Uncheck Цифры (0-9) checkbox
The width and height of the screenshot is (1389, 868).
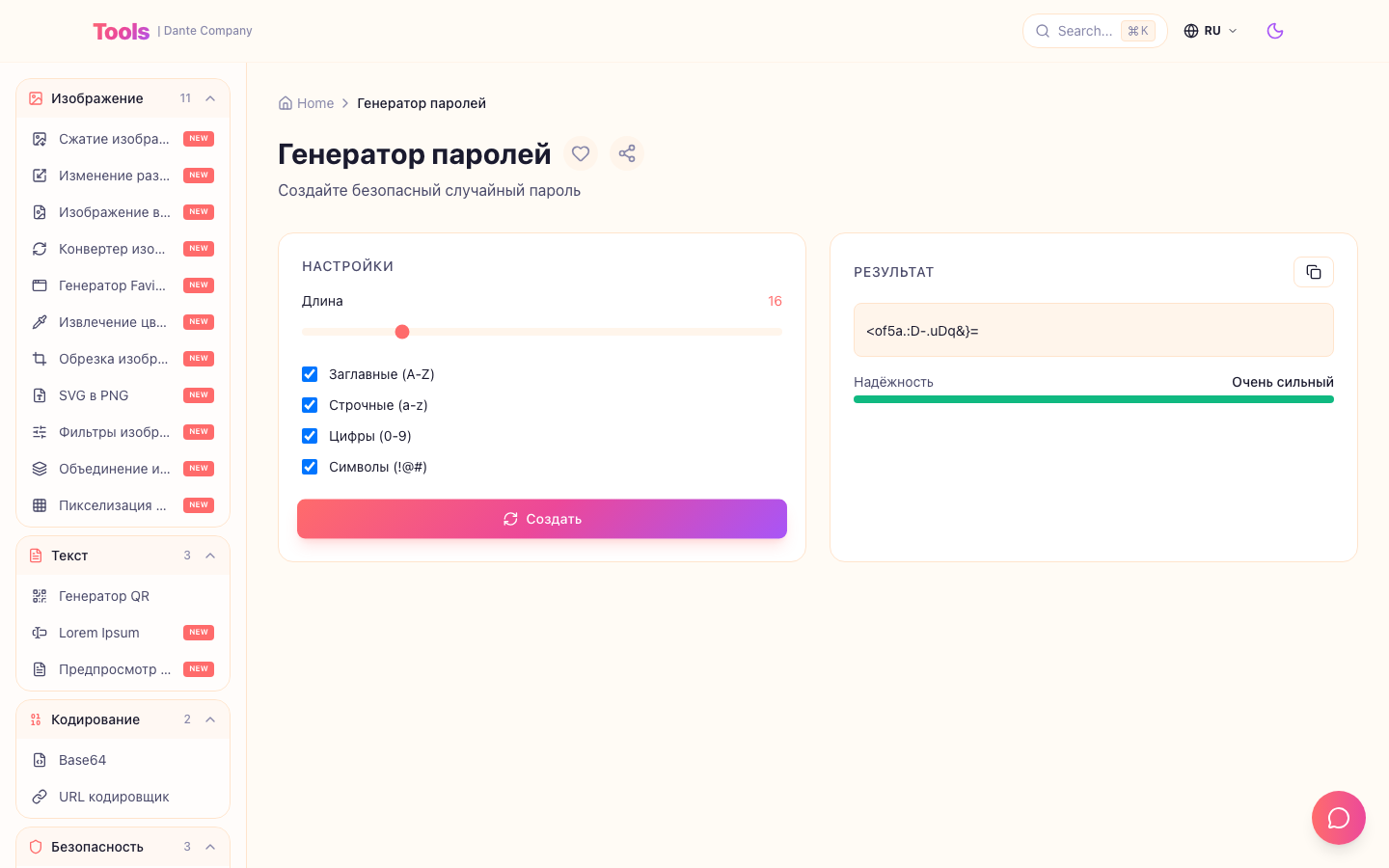pyautogui.click(x=310, y=436)
